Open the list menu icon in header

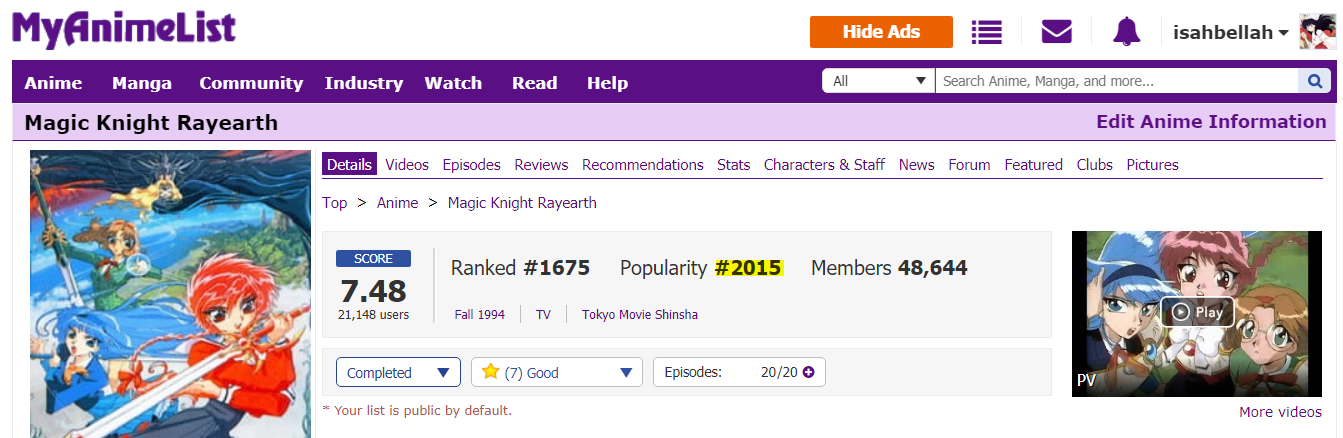tap(987, 32)
